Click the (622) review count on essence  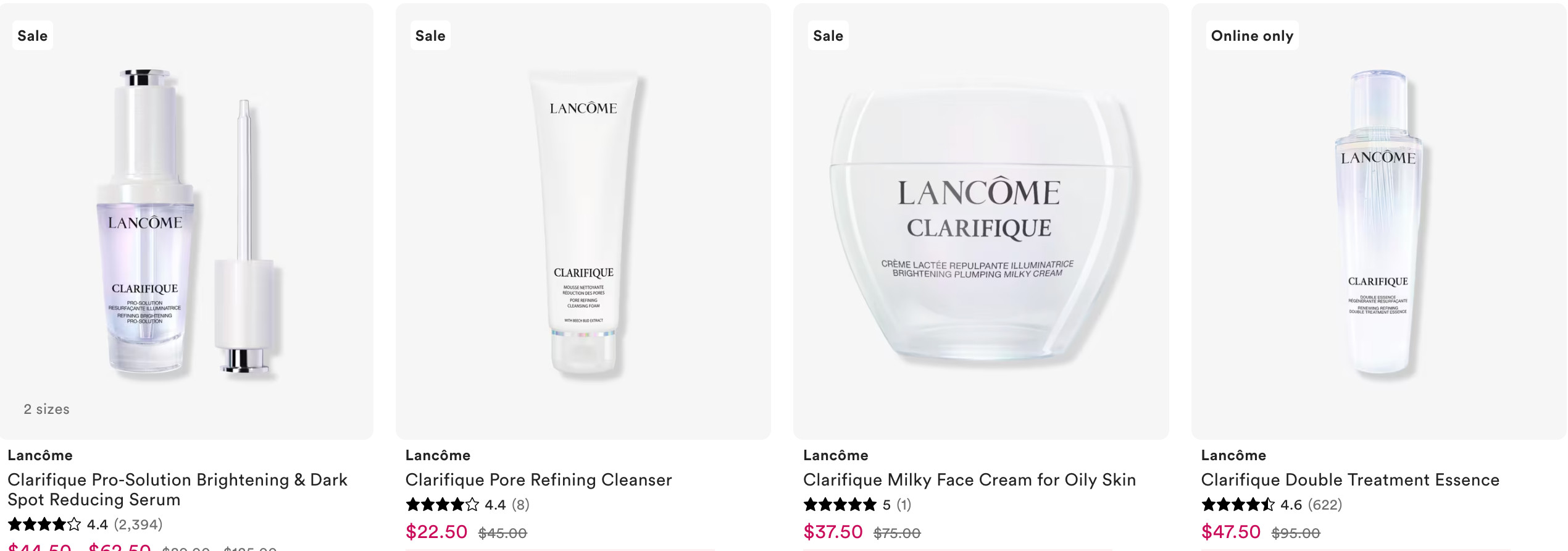(x=1325, y=505)
